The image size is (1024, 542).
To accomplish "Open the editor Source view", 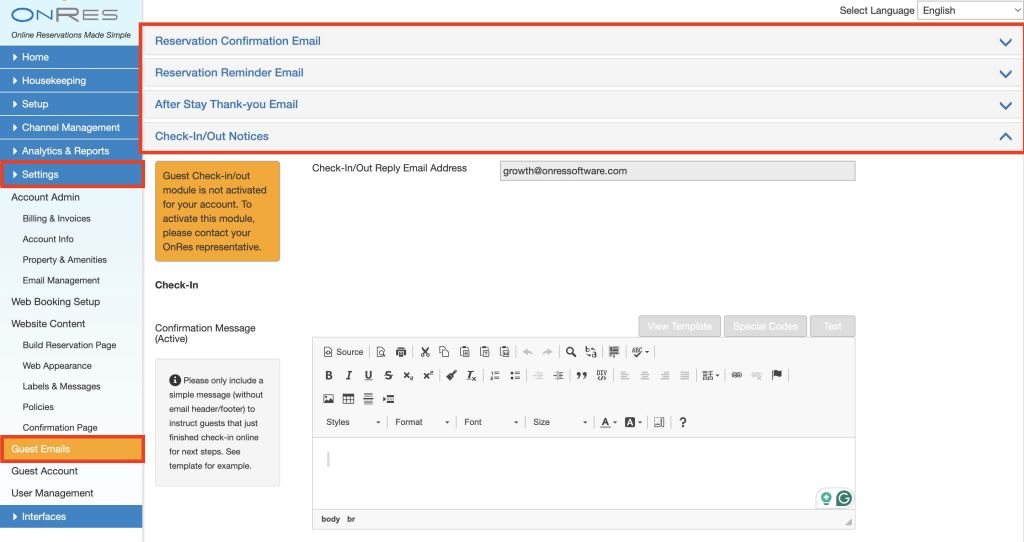I will pyautogui.click(x=344, y=352).
